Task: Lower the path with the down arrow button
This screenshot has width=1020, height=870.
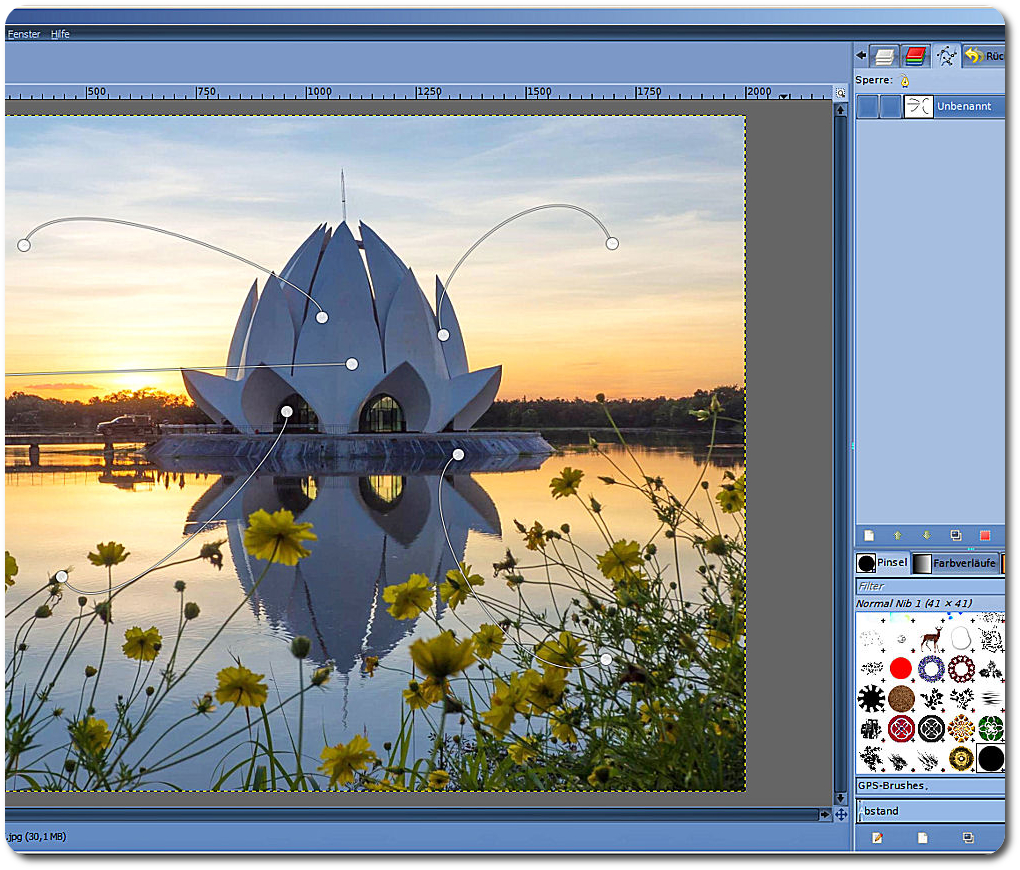Action: [x=926, y=536]
